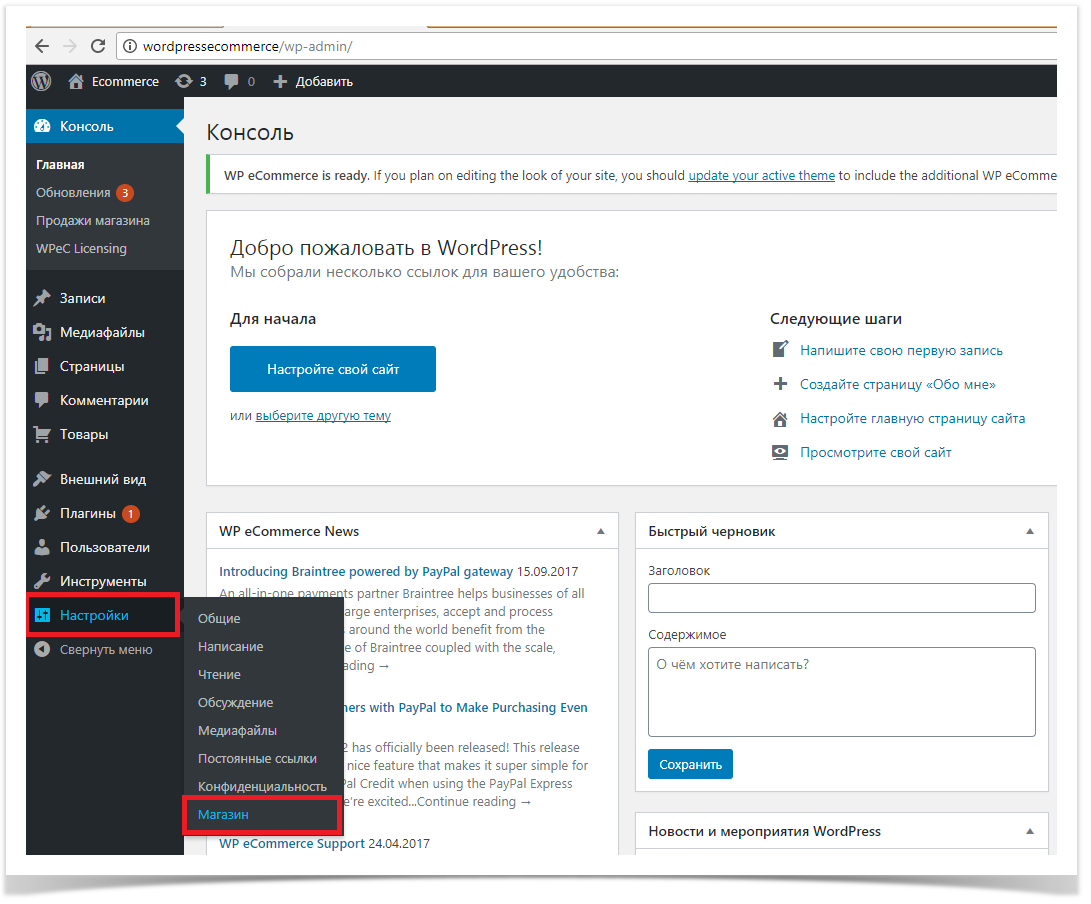Collapse the WP eCommerce News panel
This screenshot has width=1091, height=904.
point(601,531)
